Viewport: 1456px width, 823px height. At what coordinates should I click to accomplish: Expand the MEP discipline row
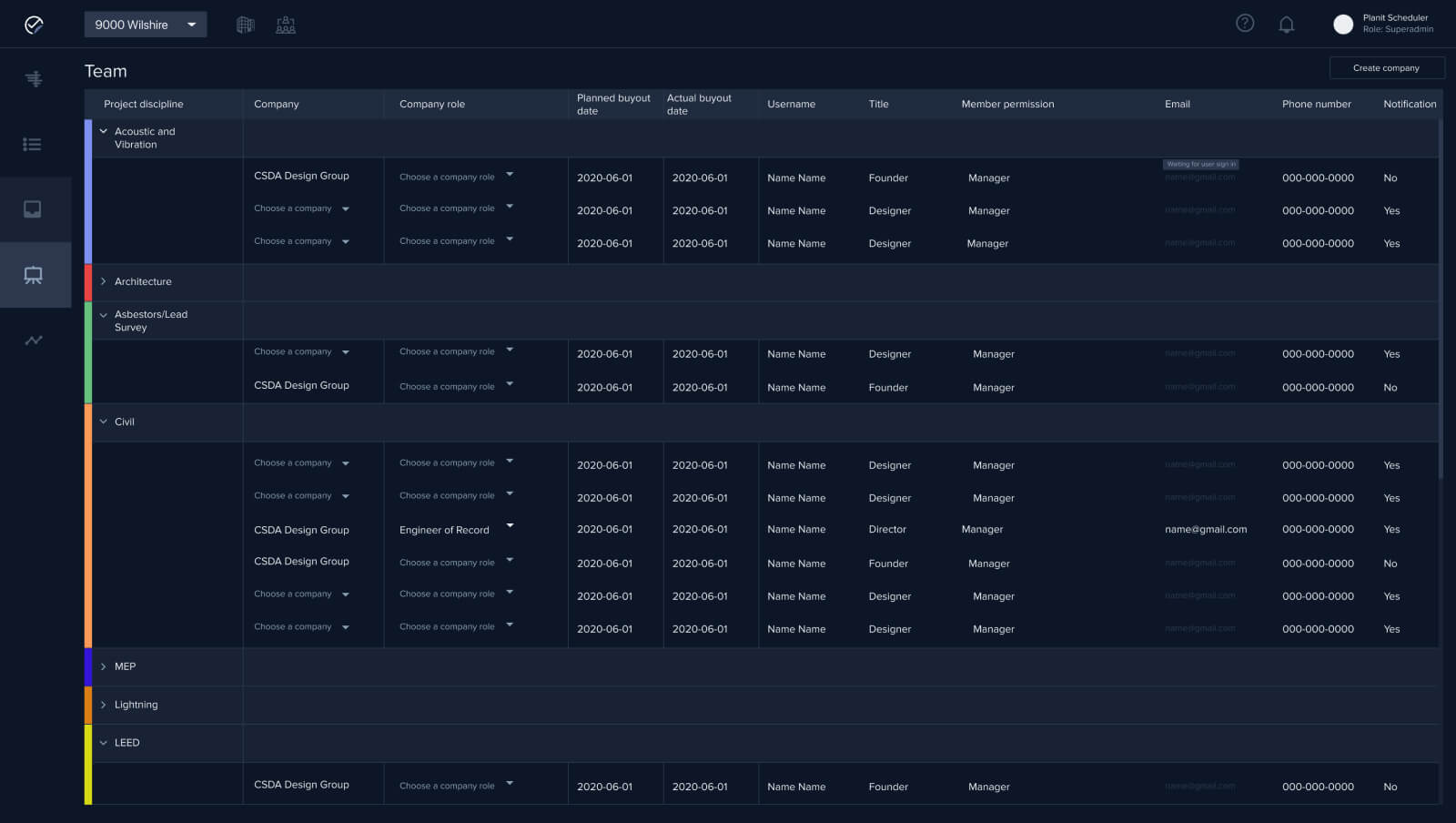[x=104, y=666]
